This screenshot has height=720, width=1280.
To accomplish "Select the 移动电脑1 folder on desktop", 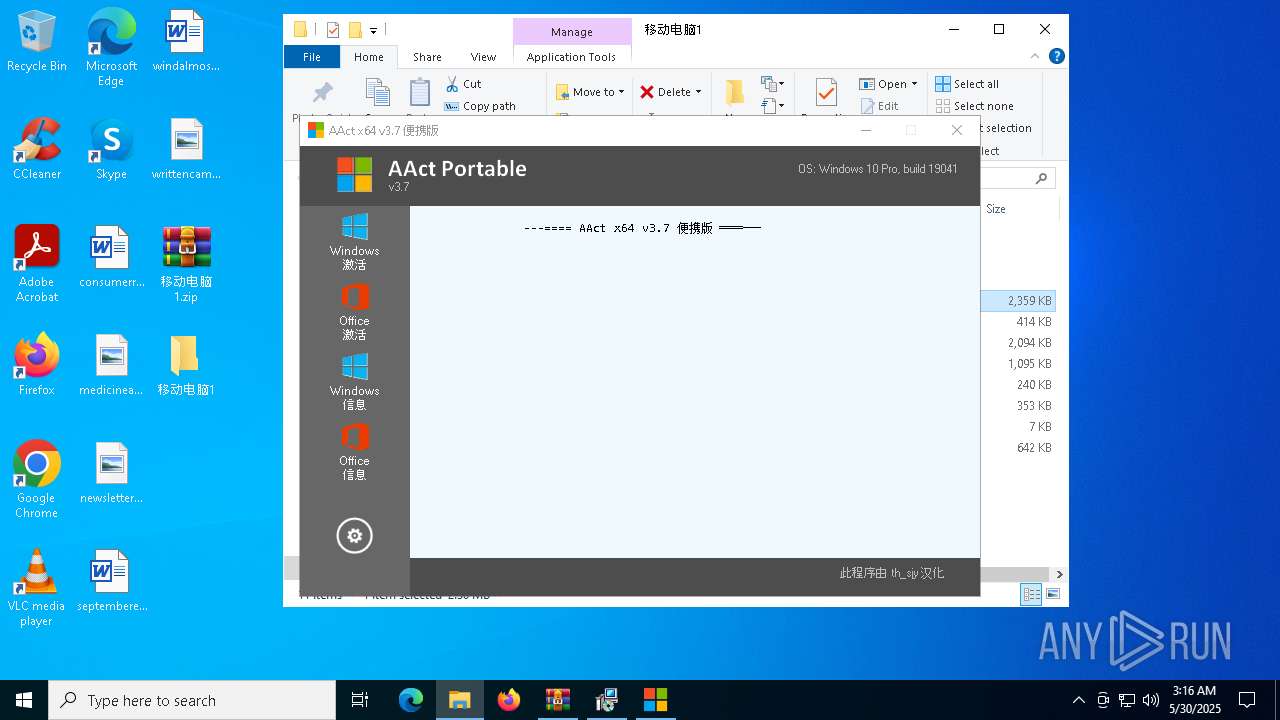I will point(186,366).
